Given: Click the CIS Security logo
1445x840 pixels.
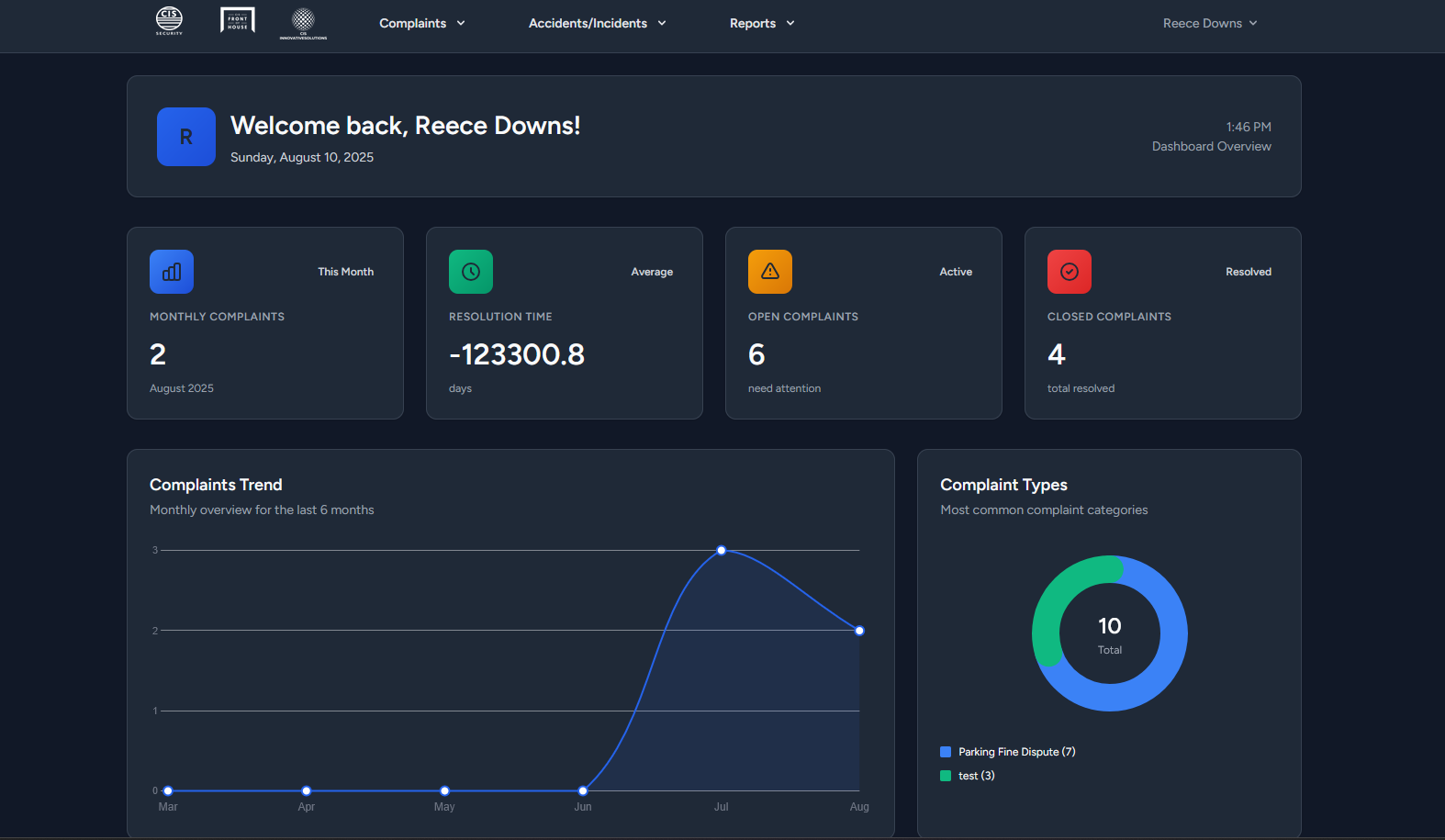Looking at the screenshot, I should point(169,20).
